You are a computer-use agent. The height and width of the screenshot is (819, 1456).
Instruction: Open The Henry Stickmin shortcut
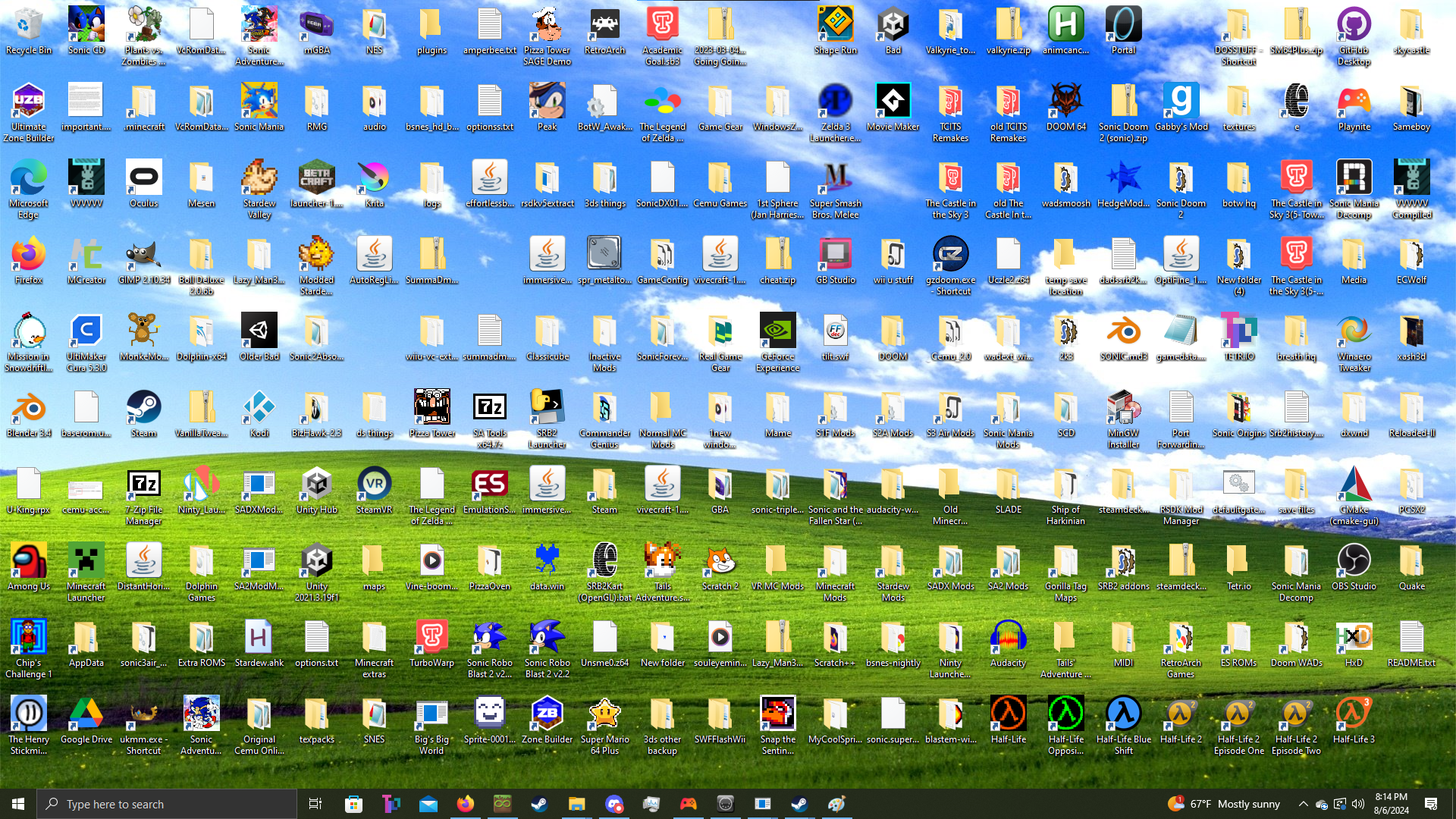(x=29, y=725)
